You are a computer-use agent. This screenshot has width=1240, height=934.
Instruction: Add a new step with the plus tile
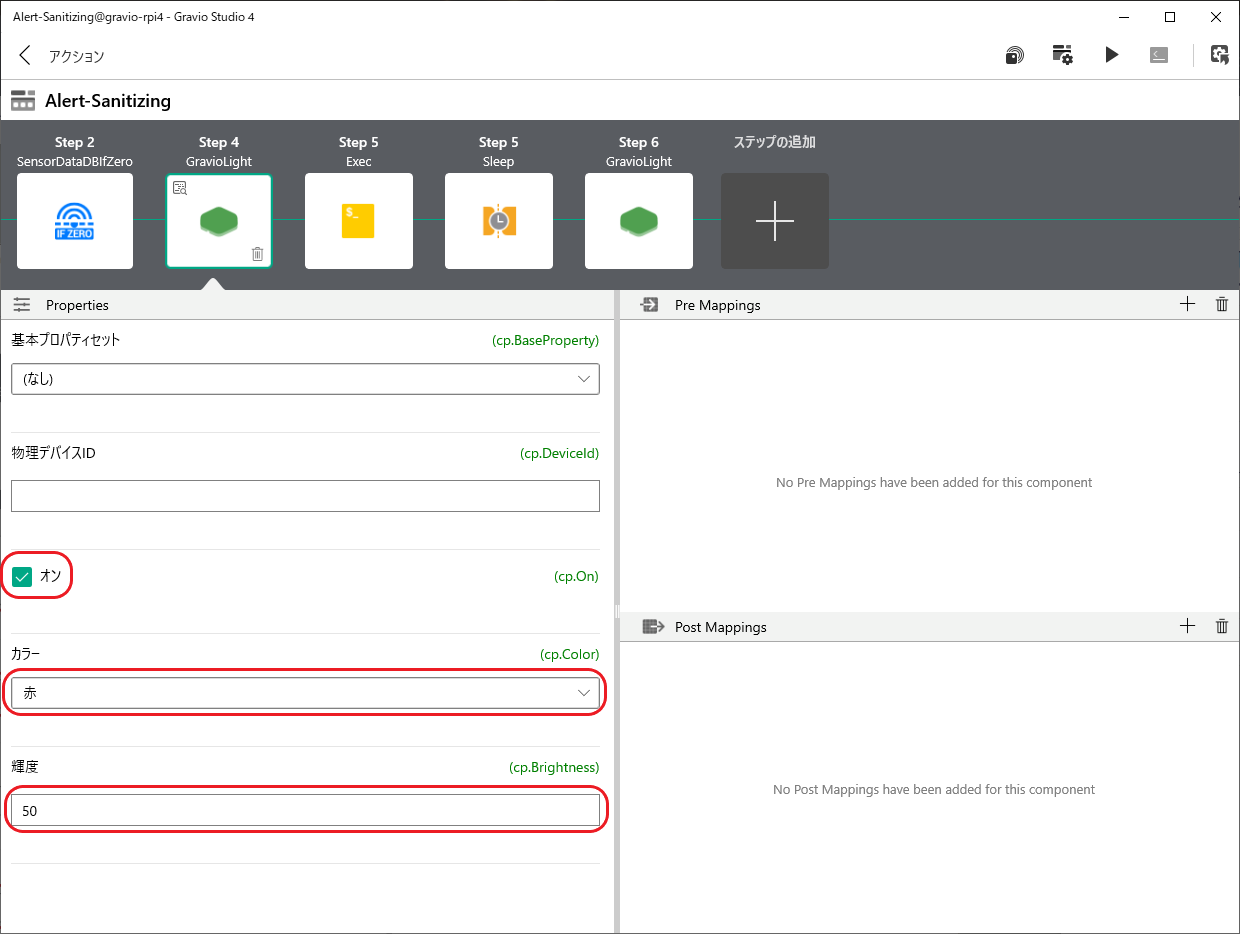point(775,221)
